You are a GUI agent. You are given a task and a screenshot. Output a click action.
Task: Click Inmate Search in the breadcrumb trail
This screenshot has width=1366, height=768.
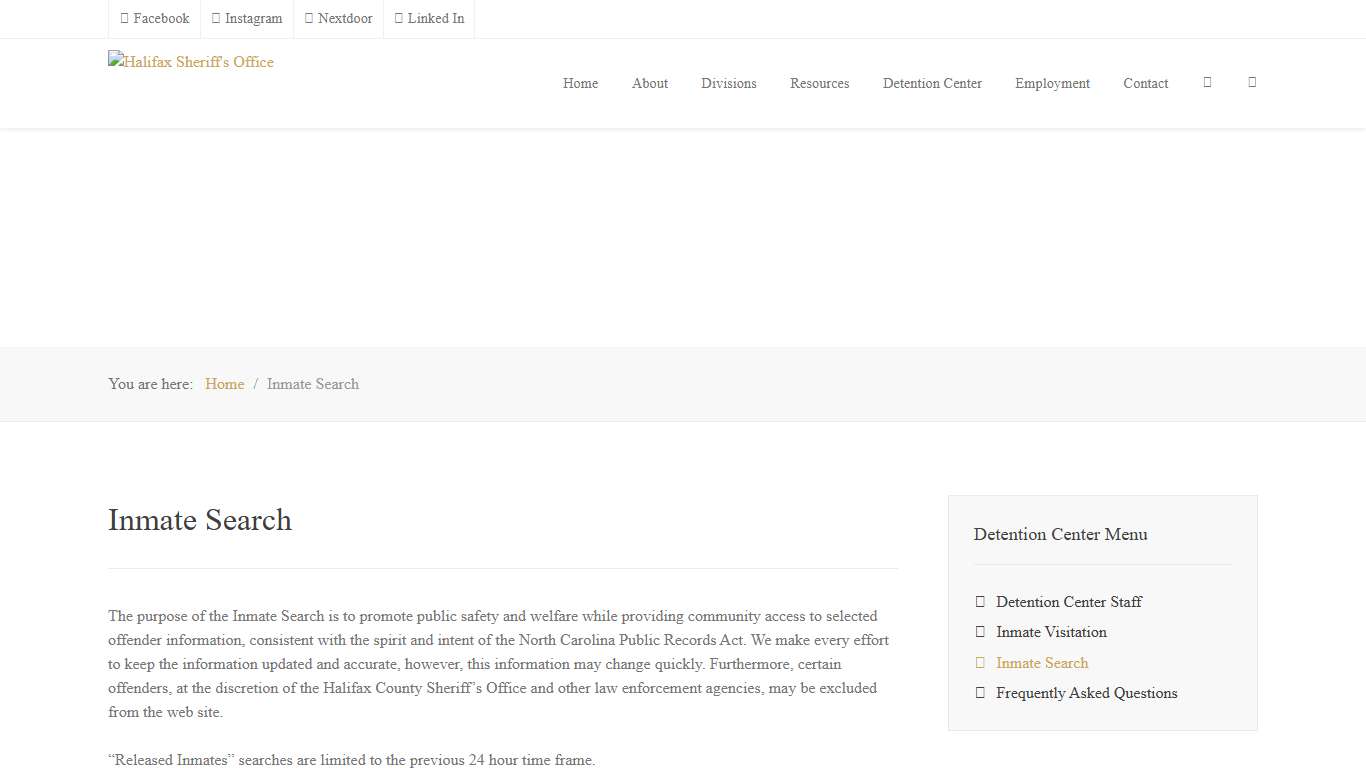[x=312, y=384]
